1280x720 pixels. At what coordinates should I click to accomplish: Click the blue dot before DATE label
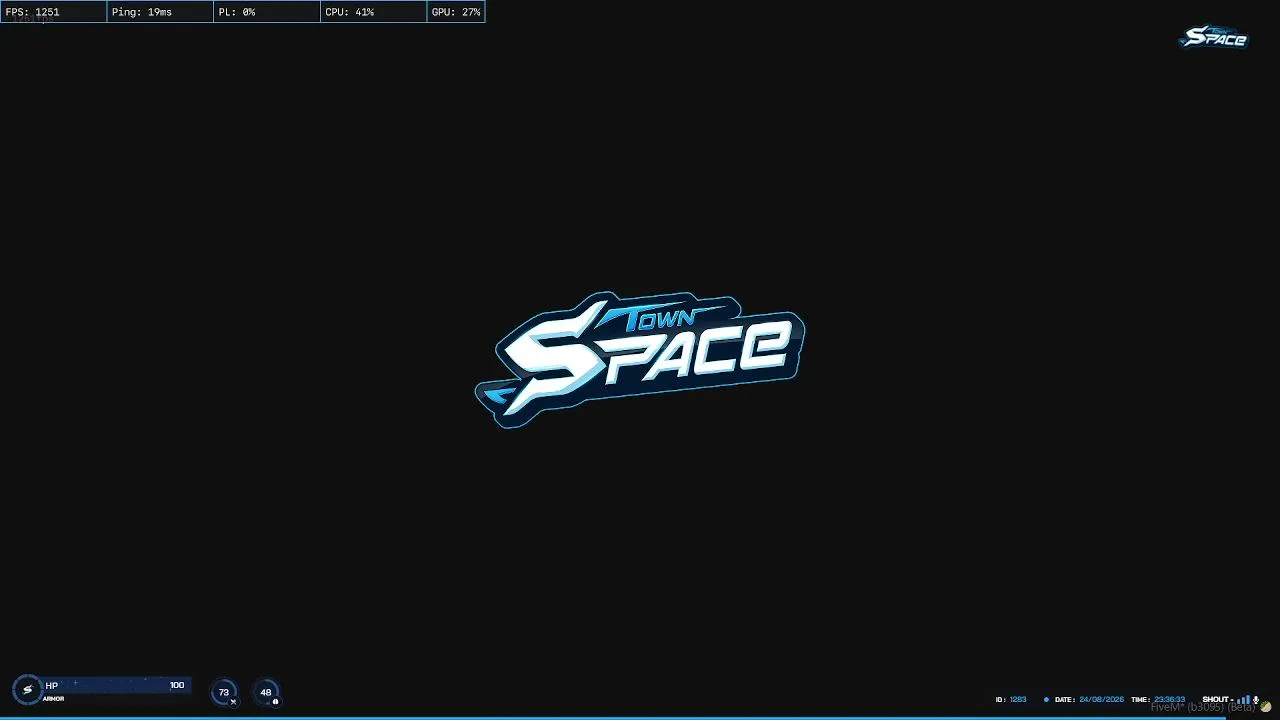click(1046, 700)
